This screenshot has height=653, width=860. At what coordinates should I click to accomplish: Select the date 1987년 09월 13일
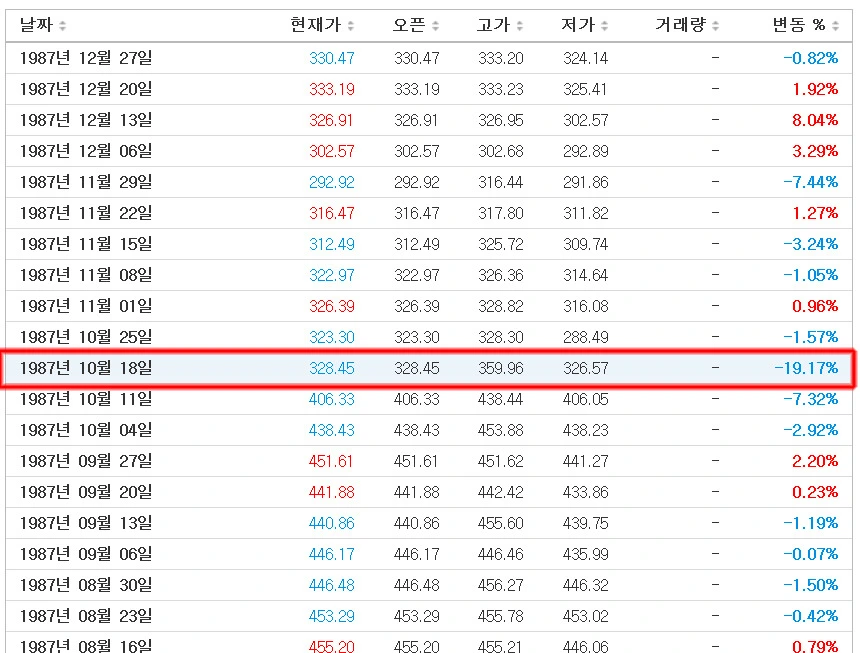pyautogui.click(x=86, y=523)
